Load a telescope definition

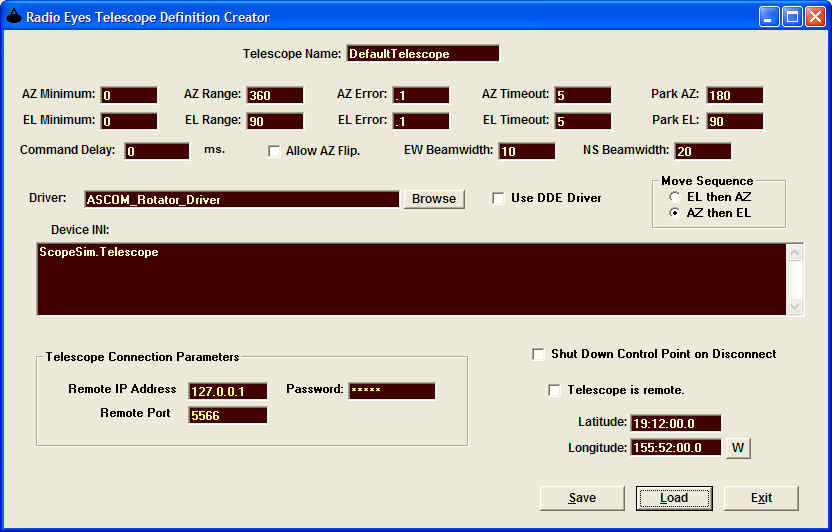[674, 498]
